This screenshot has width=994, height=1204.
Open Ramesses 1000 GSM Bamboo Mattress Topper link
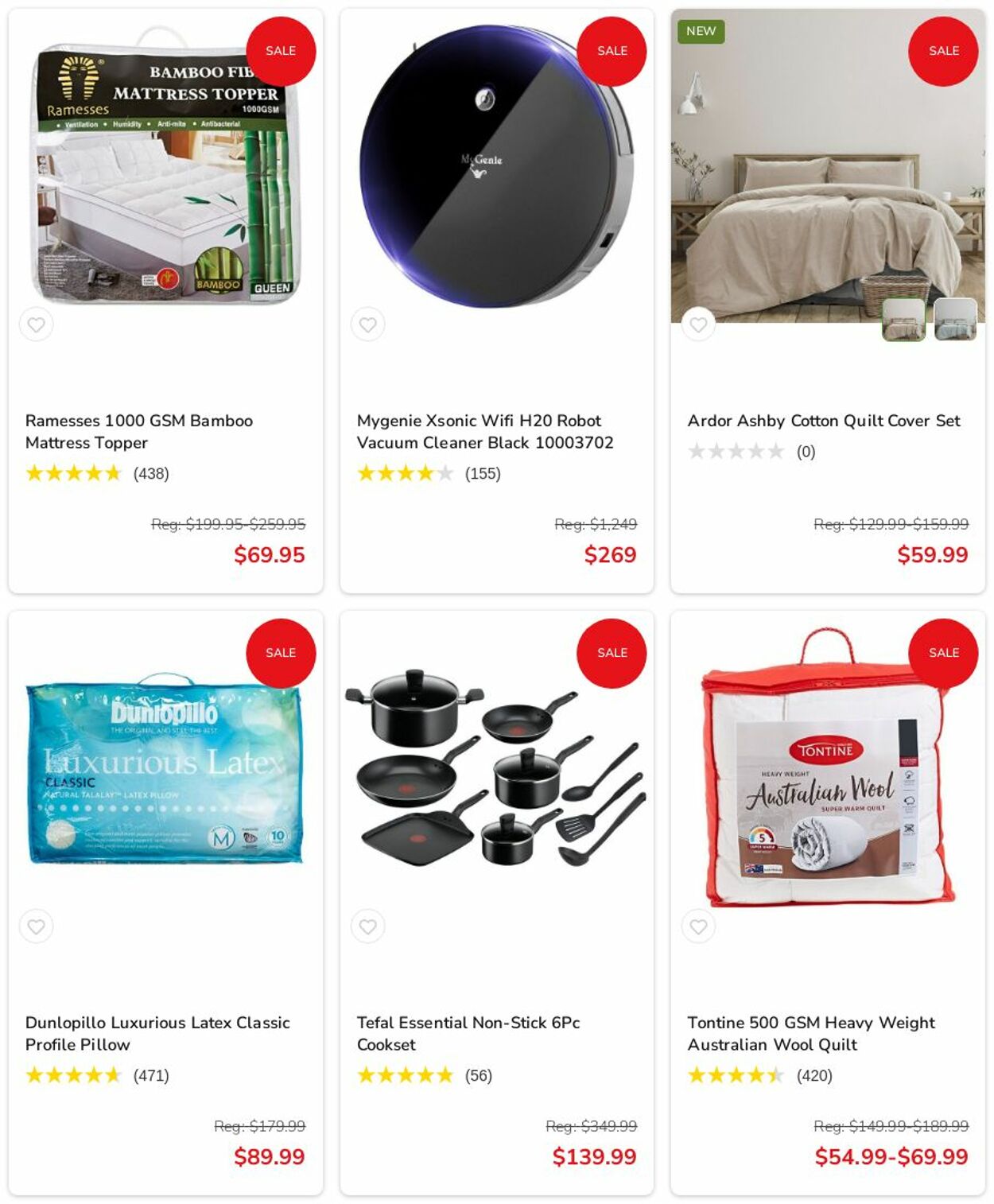point(139,431)
